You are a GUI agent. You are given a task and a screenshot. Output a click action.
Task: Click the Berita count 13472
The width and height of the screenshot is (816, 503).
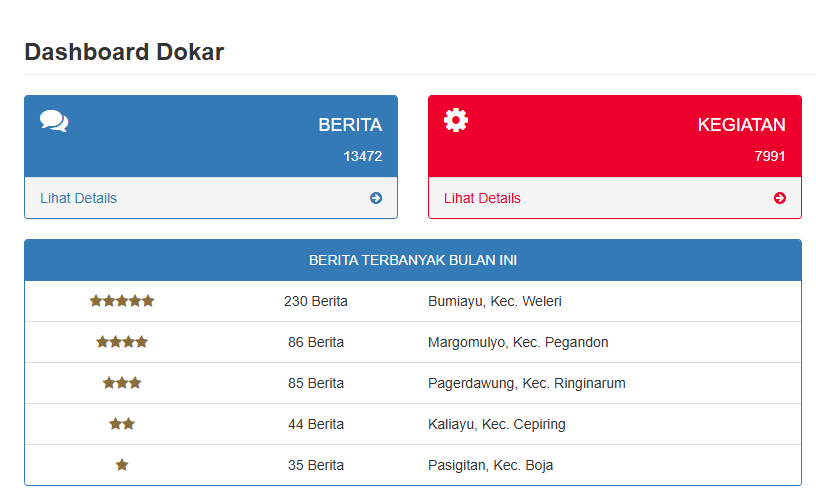pyautogui.click(x=363, y=156)
